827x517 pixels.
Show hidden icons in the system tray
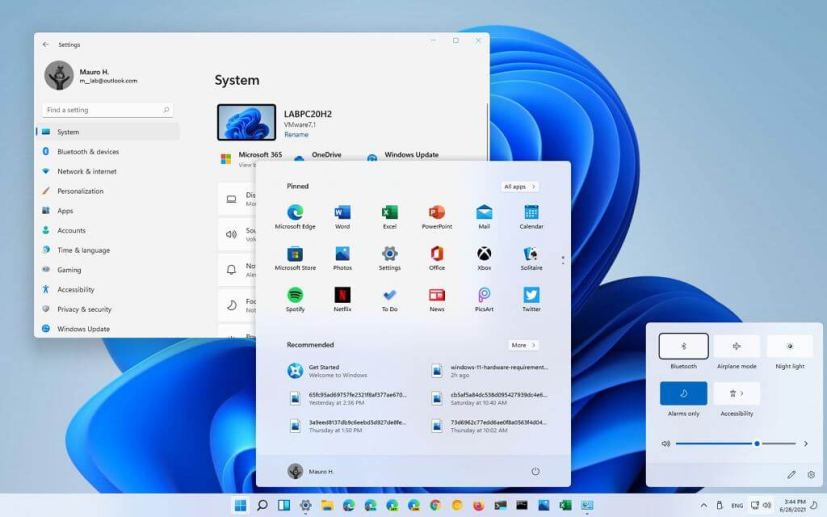click(704, 505)
